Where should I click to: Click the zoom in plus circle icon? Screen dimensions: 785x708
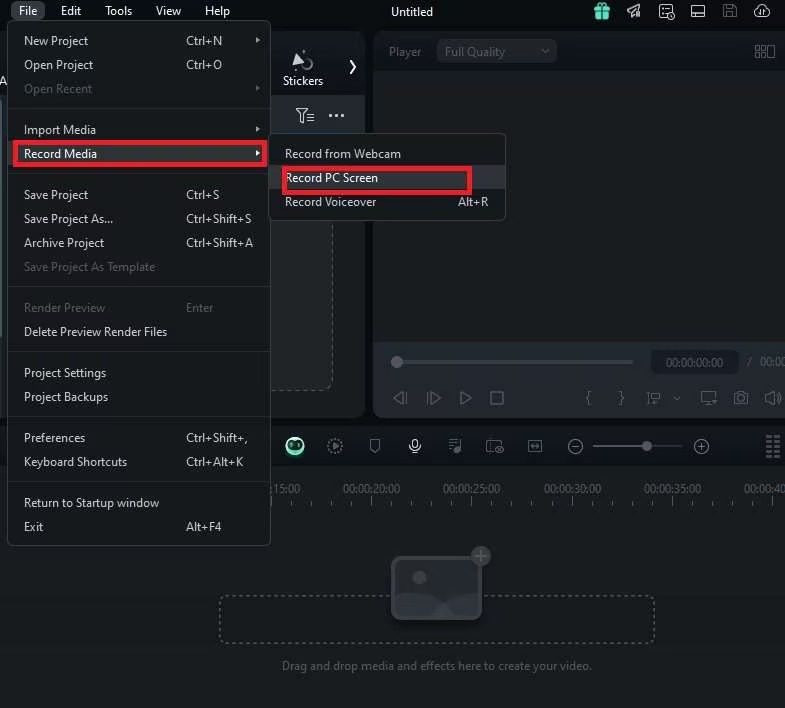(701, 446)
